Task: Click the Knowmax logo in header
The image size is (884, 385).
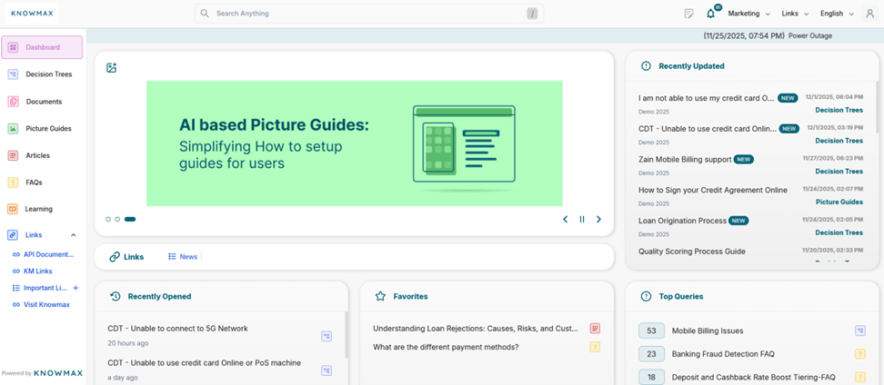Action: 32,13
